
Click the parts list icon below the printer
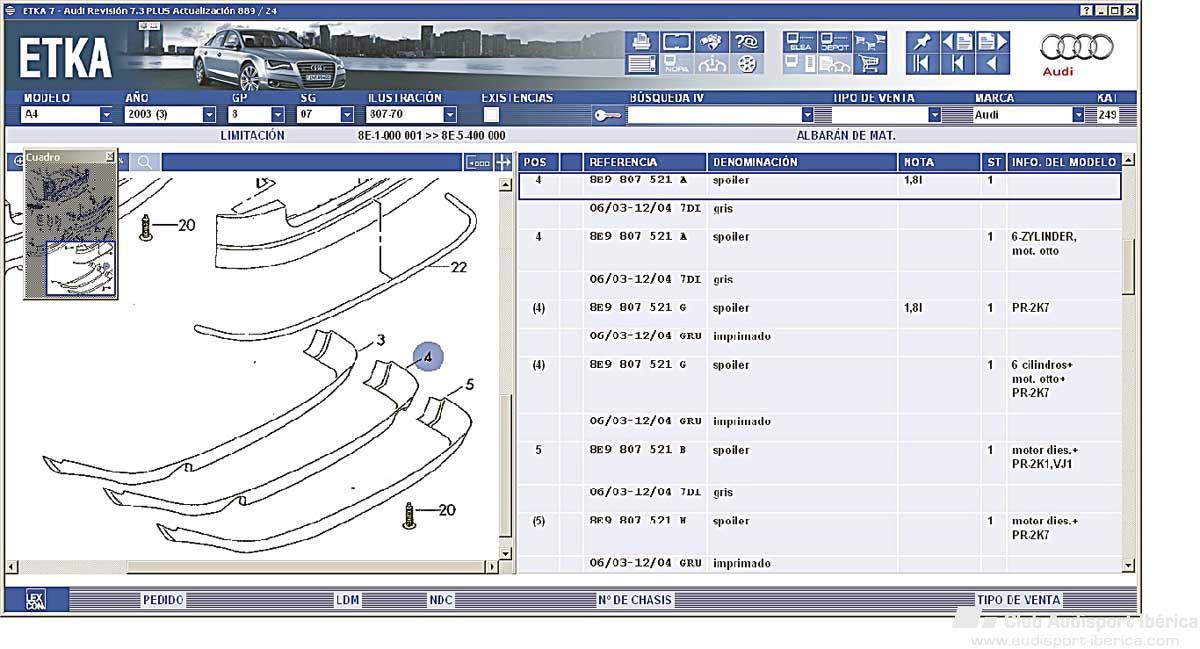(642, 65)
